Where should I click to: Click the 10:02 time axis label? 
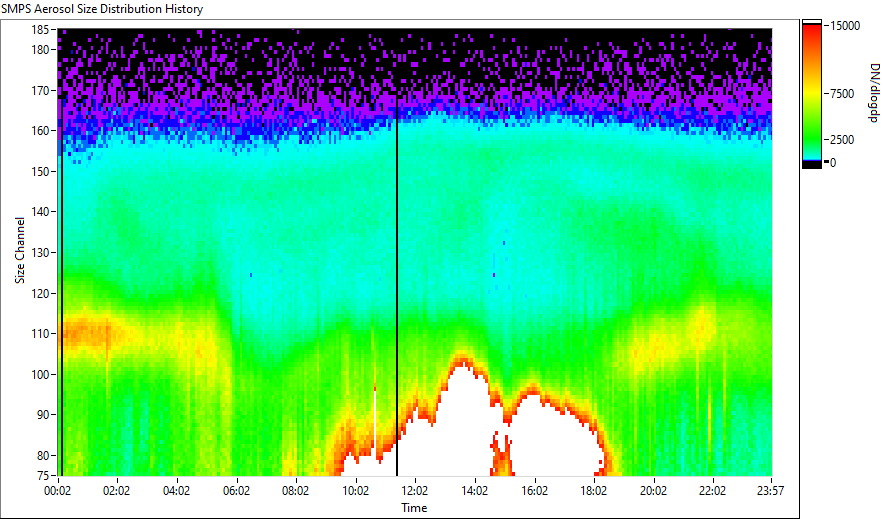356,491
